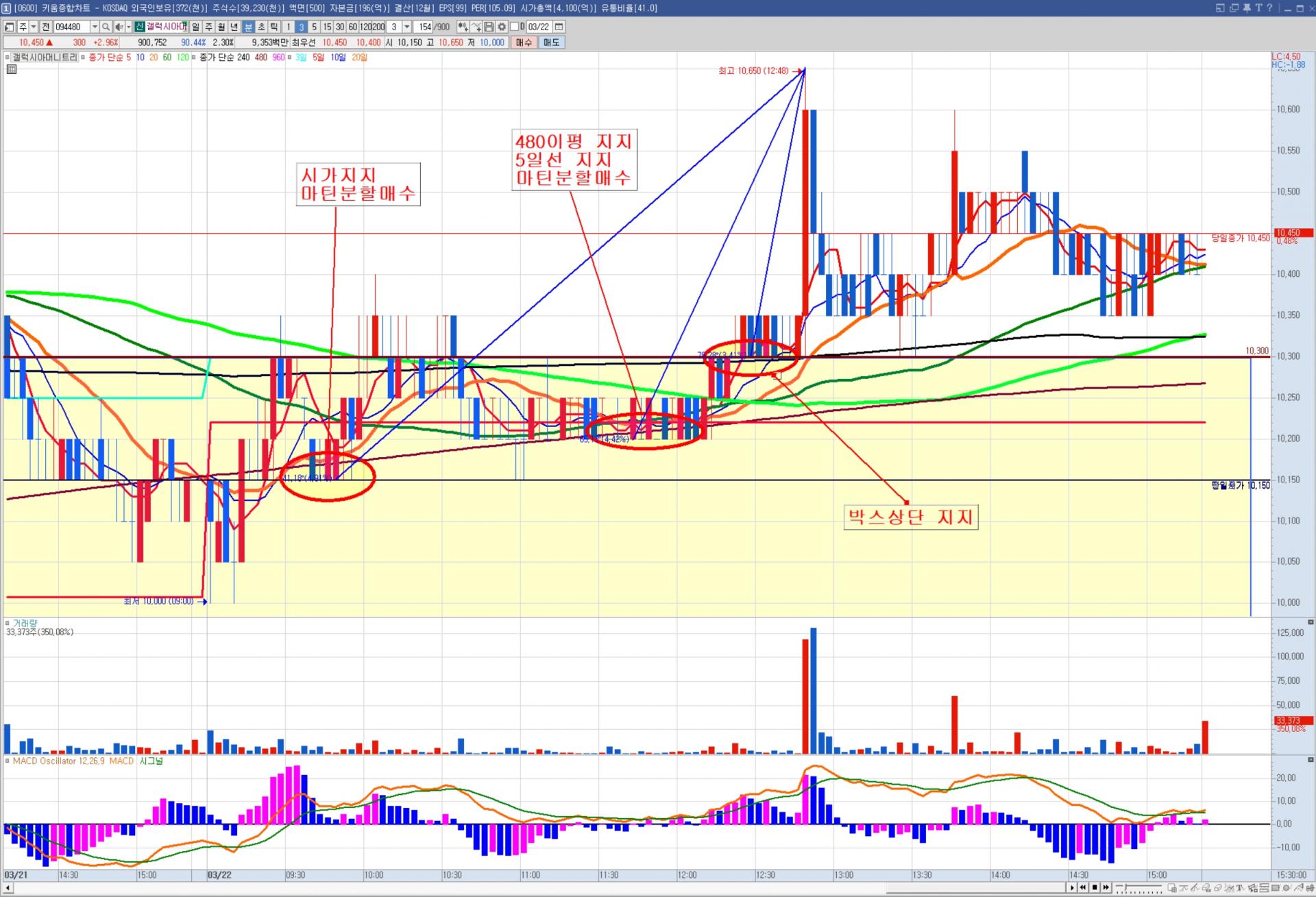Click the replay fast-forward button
The height and width of the screenshot is (897, 1316).
(x=1106, y=887)
